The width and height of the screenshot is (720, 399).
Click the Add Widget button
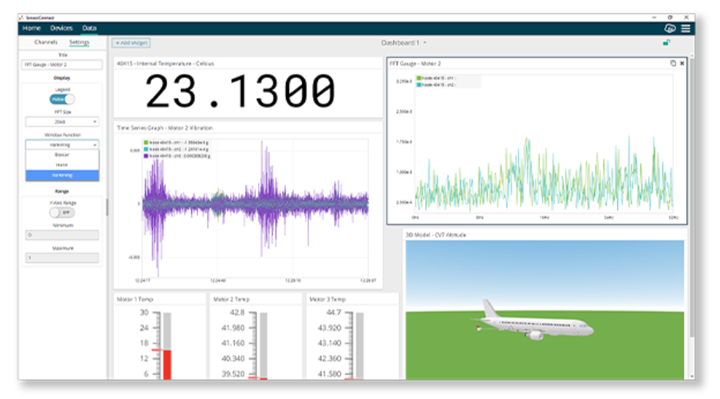point(131,43)
